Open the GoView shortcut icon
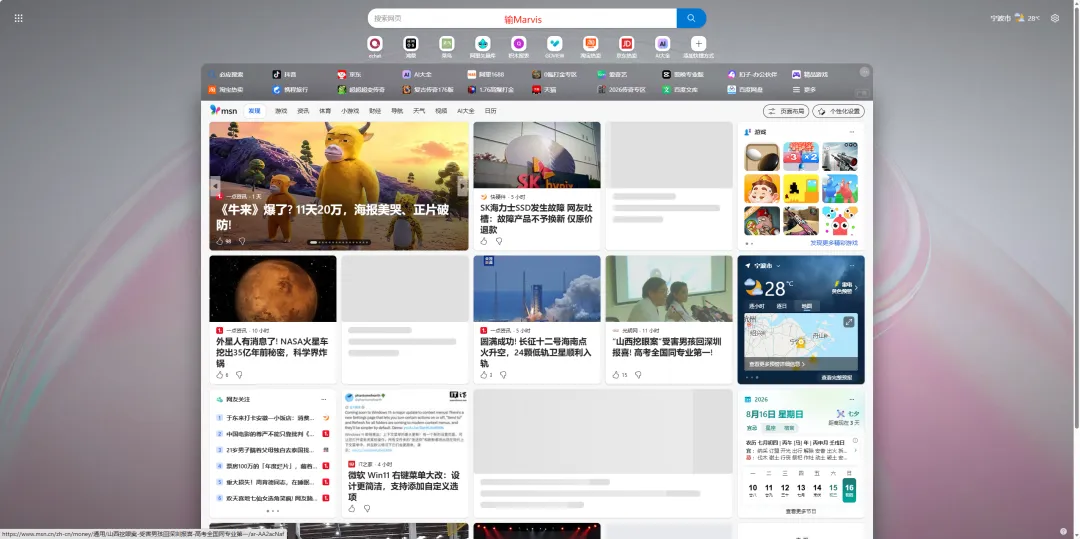Viewport: 1080px width, 539px height. point(554,43)
